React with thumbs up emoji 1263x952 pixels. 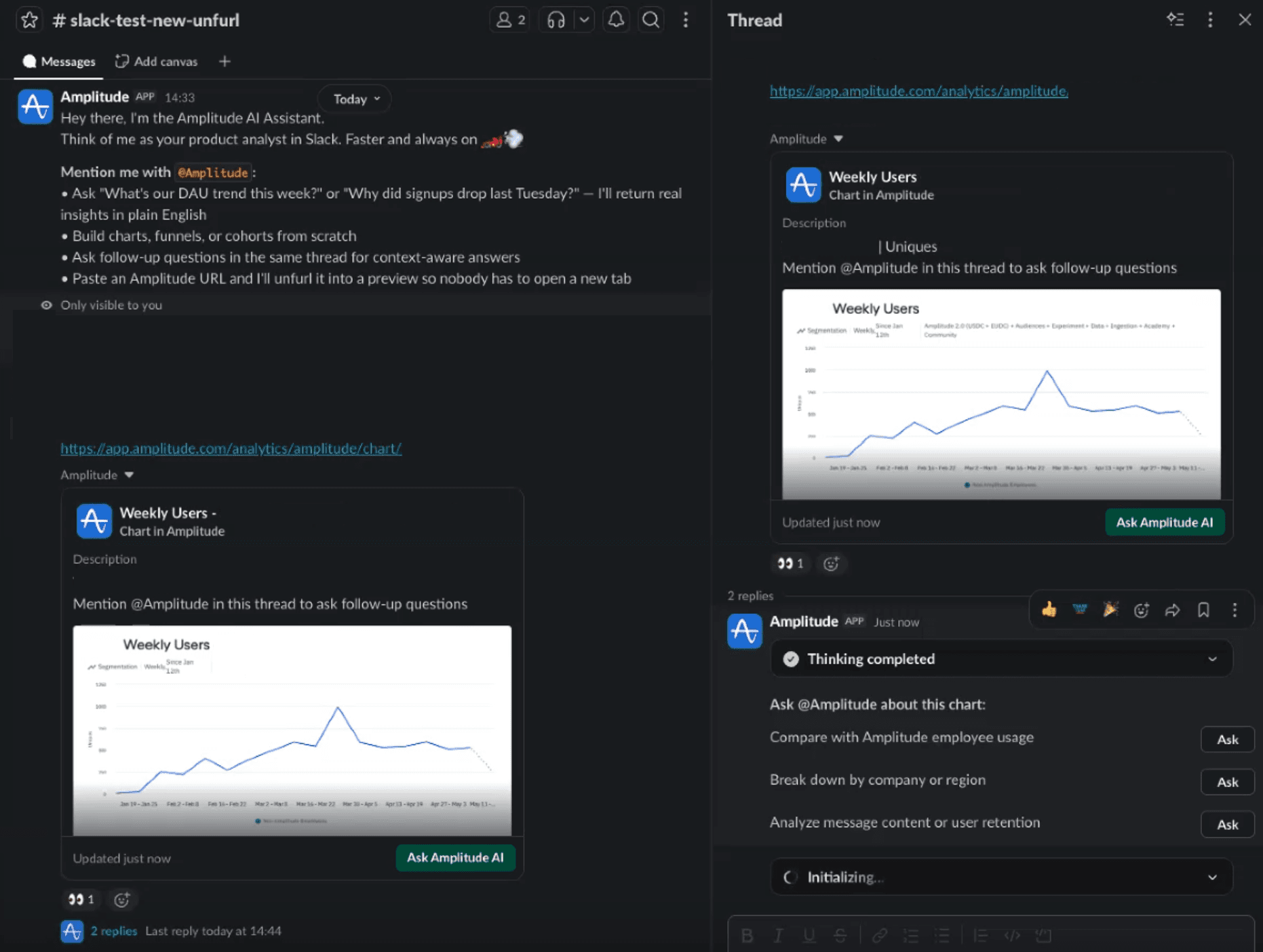coord(1049,610)
